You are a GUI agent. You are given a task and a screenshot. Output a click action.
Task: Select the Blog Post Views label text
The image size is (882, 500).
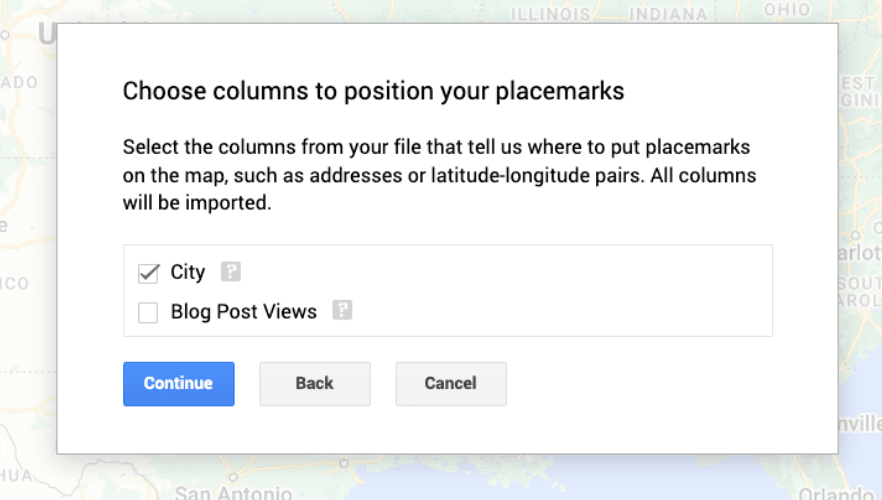[243, 312]
